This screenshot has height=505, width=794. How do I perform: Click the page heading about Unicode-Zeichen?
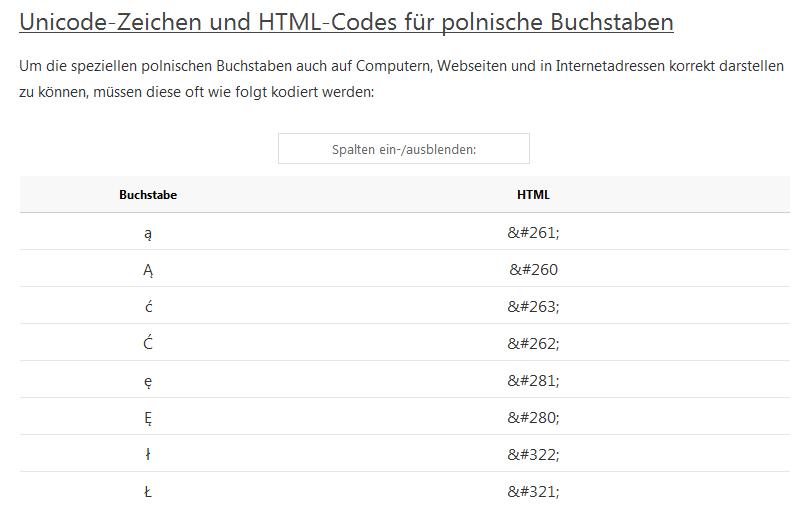[x=346, y=22]
